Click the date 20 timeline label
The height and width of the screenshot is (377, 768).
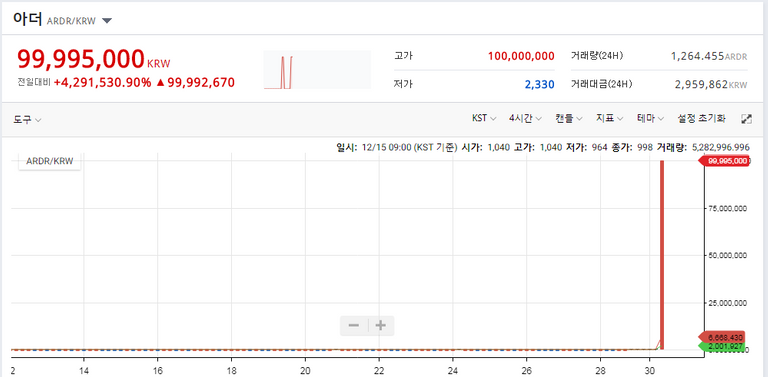(x=305, y=371)
